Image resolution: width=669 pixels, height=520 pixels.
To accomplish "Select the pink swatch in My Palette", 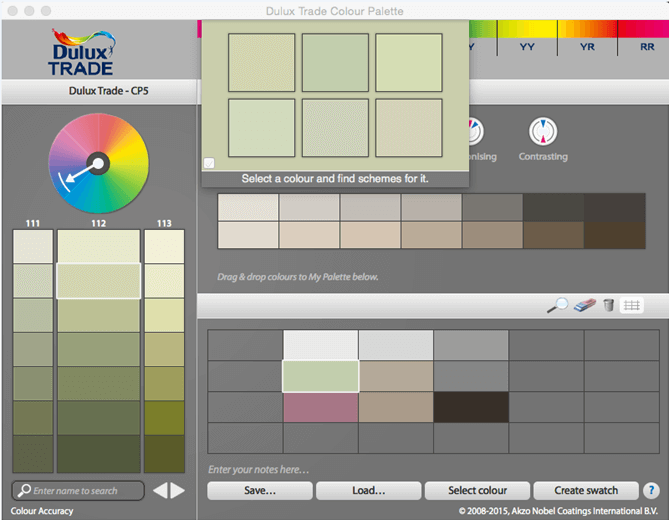I will (320, 407).
